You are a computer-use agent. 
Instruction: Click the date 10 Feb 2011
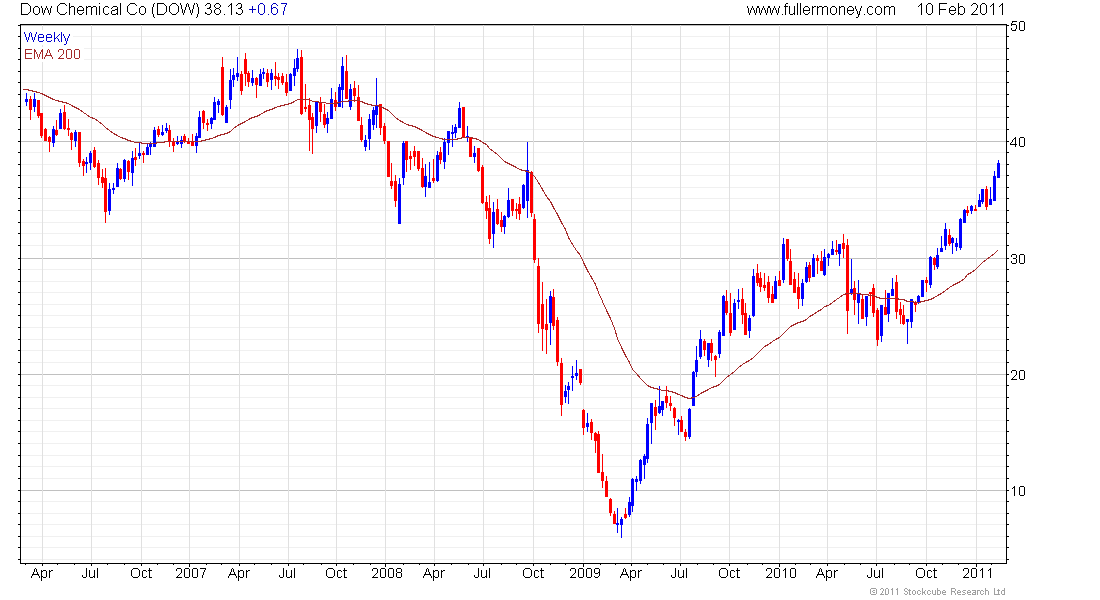pyautogui.click(x=960, y=10)
